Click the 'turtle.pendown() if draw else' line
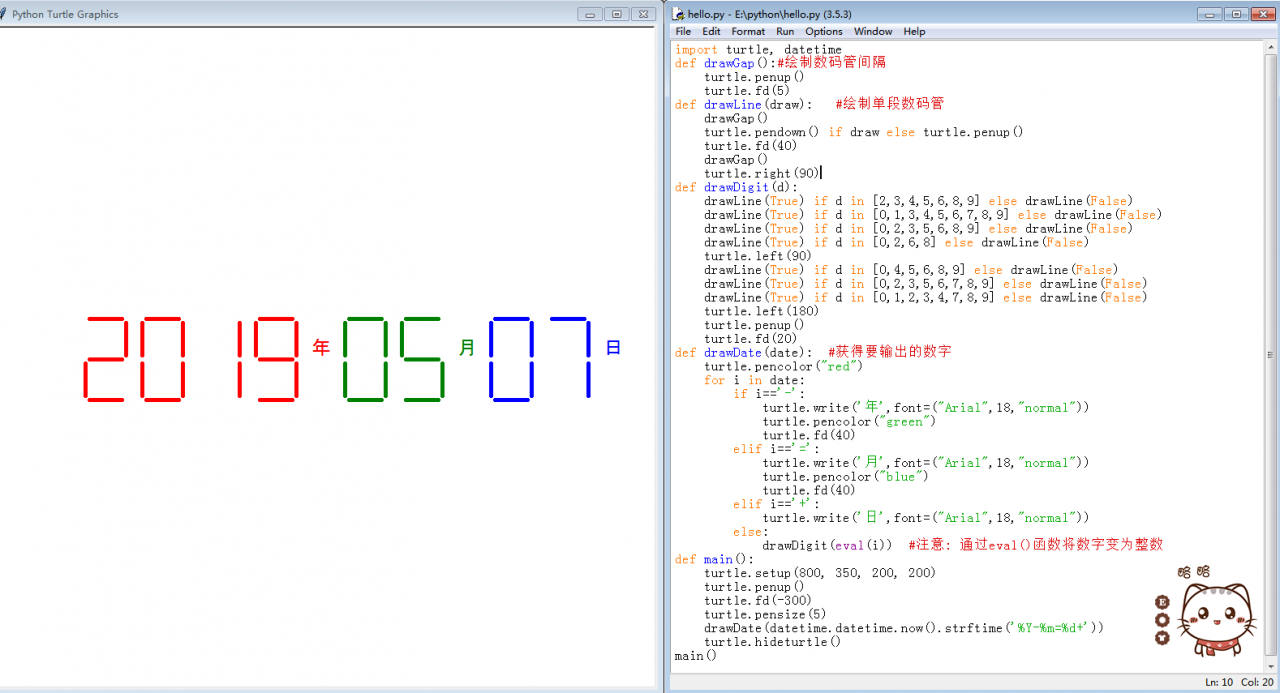This screenshot has height=693, width=1280. 864,132
